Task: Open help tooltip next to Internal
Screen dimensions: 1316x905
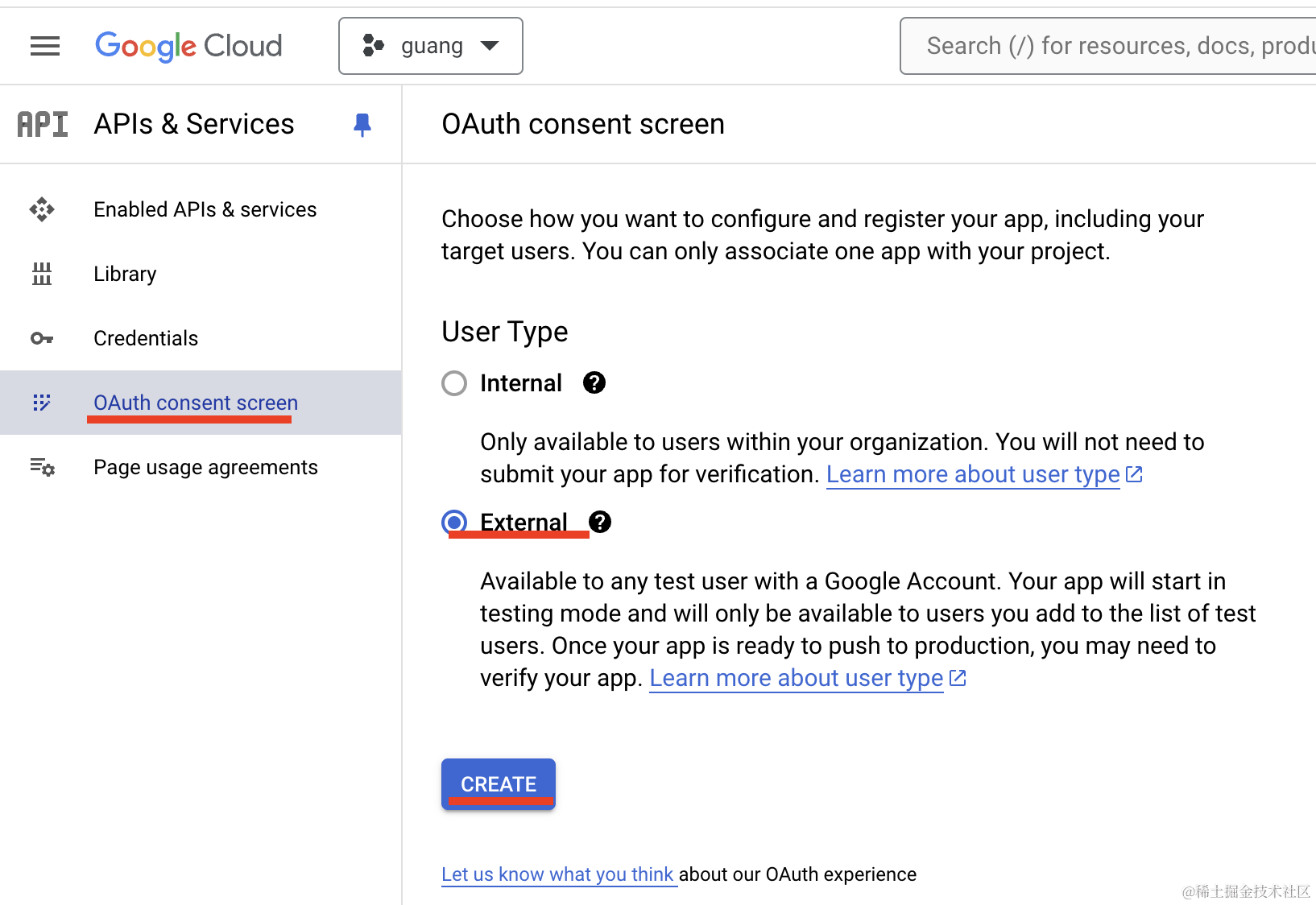Action: pyautogui.click(x=594, y=383)
